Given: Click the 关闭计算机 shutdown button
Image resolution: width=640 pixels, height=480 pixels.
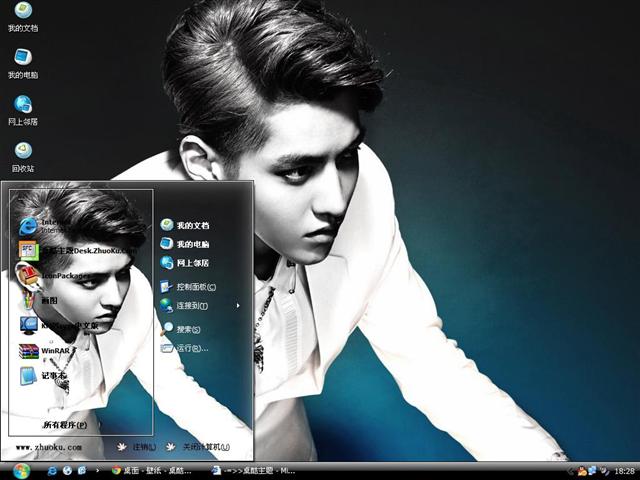Looking at the screenshot, I should click(x=202, y=447).
